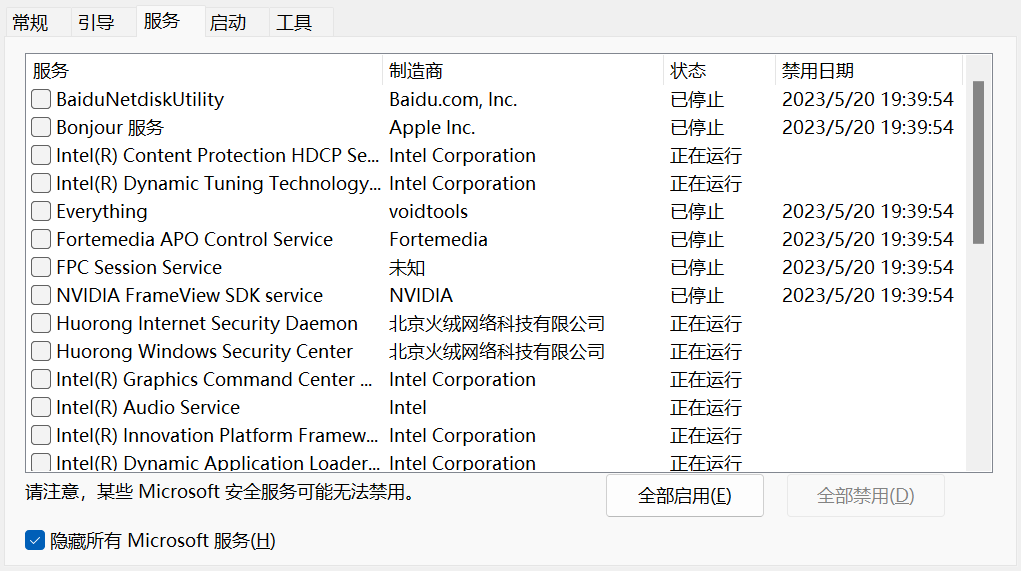1021x571 pixels.
Task: Toggle Fortemedia APO Control Service checkbox
Action: click(41, 239)
